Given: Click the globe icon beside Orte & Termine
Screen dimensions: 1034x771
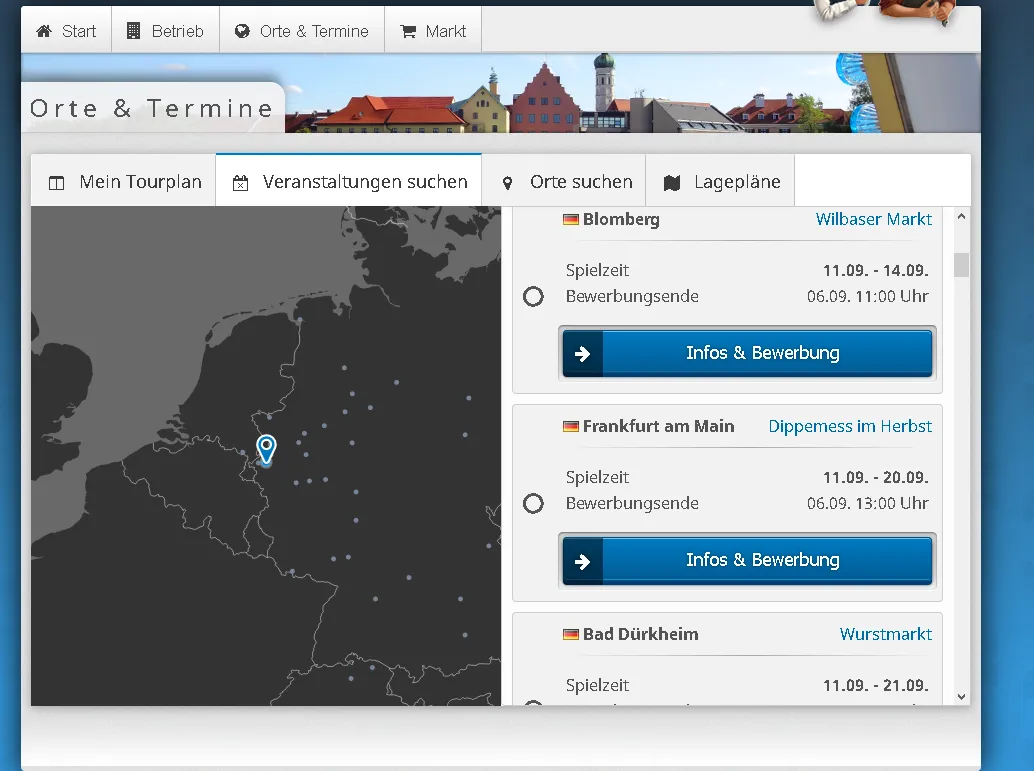Looking at the screenshot, I should [x=242, y=31].
